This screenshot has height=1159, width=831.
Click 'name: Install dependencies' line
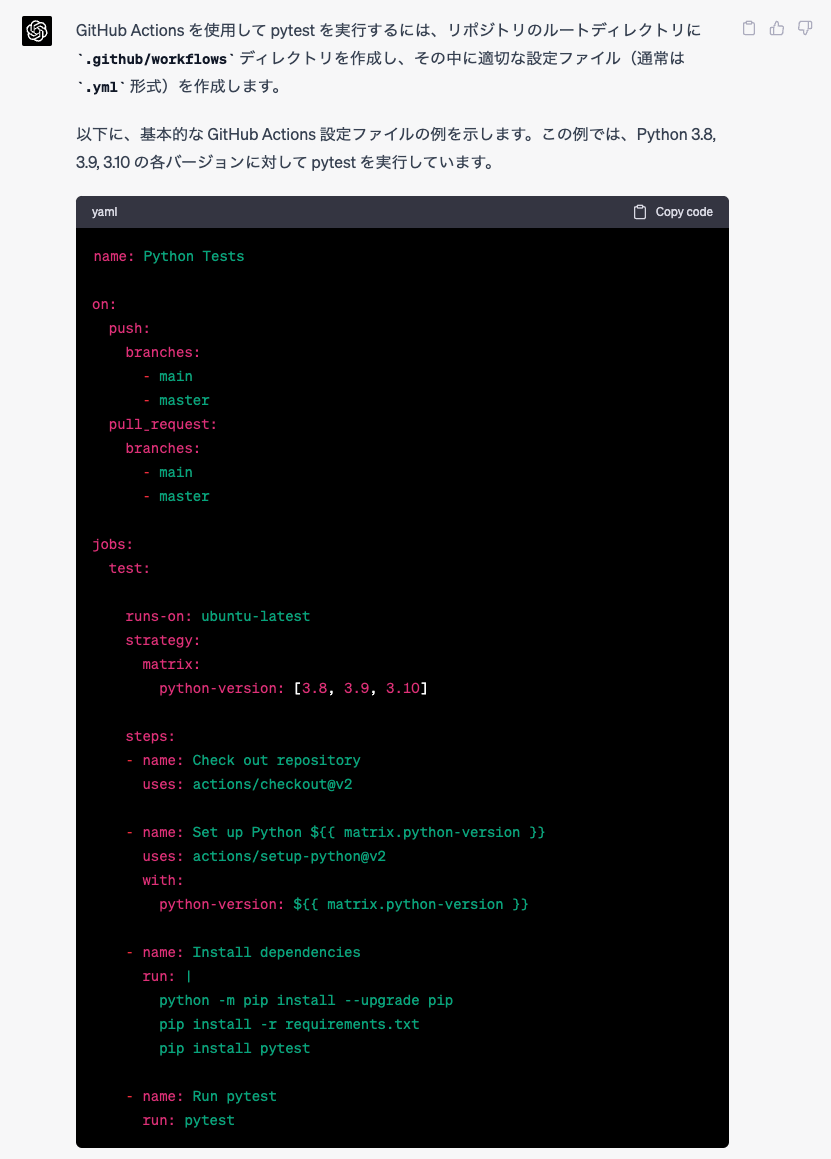pos(243,952)
